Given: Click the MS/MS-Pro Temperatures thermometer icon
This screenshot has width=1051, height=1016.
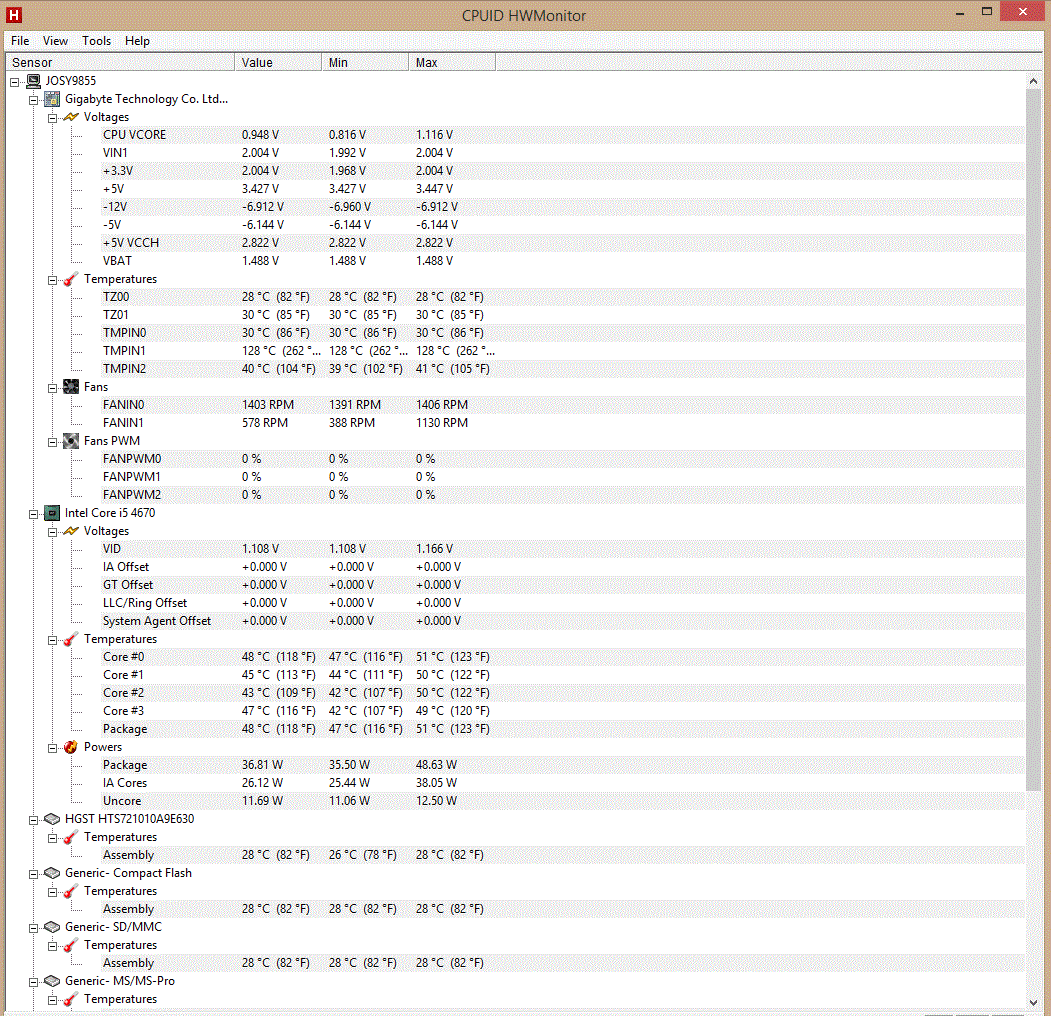Looking at the screenshot, I should click(x=71, y=999).
